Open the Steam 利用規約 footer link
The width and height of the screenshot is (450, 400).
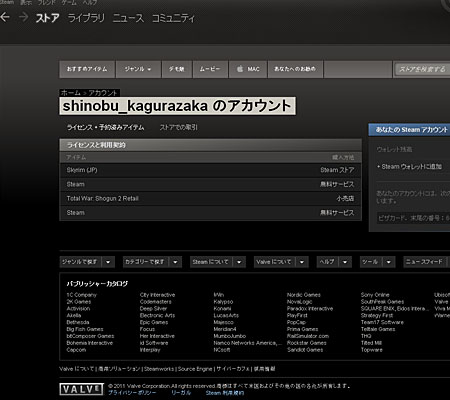(225, 393)
